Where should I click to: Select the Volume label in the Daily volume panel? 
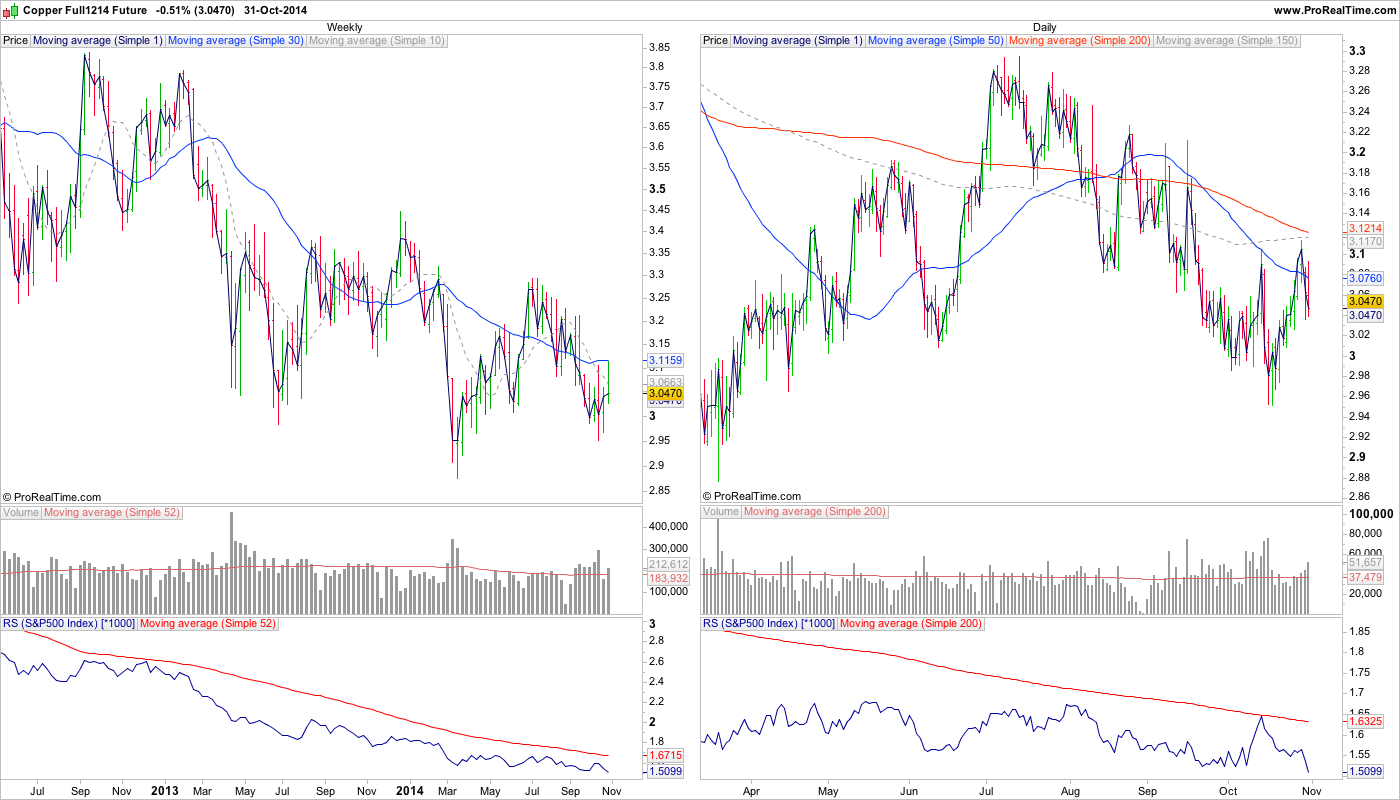coord(721,512)
